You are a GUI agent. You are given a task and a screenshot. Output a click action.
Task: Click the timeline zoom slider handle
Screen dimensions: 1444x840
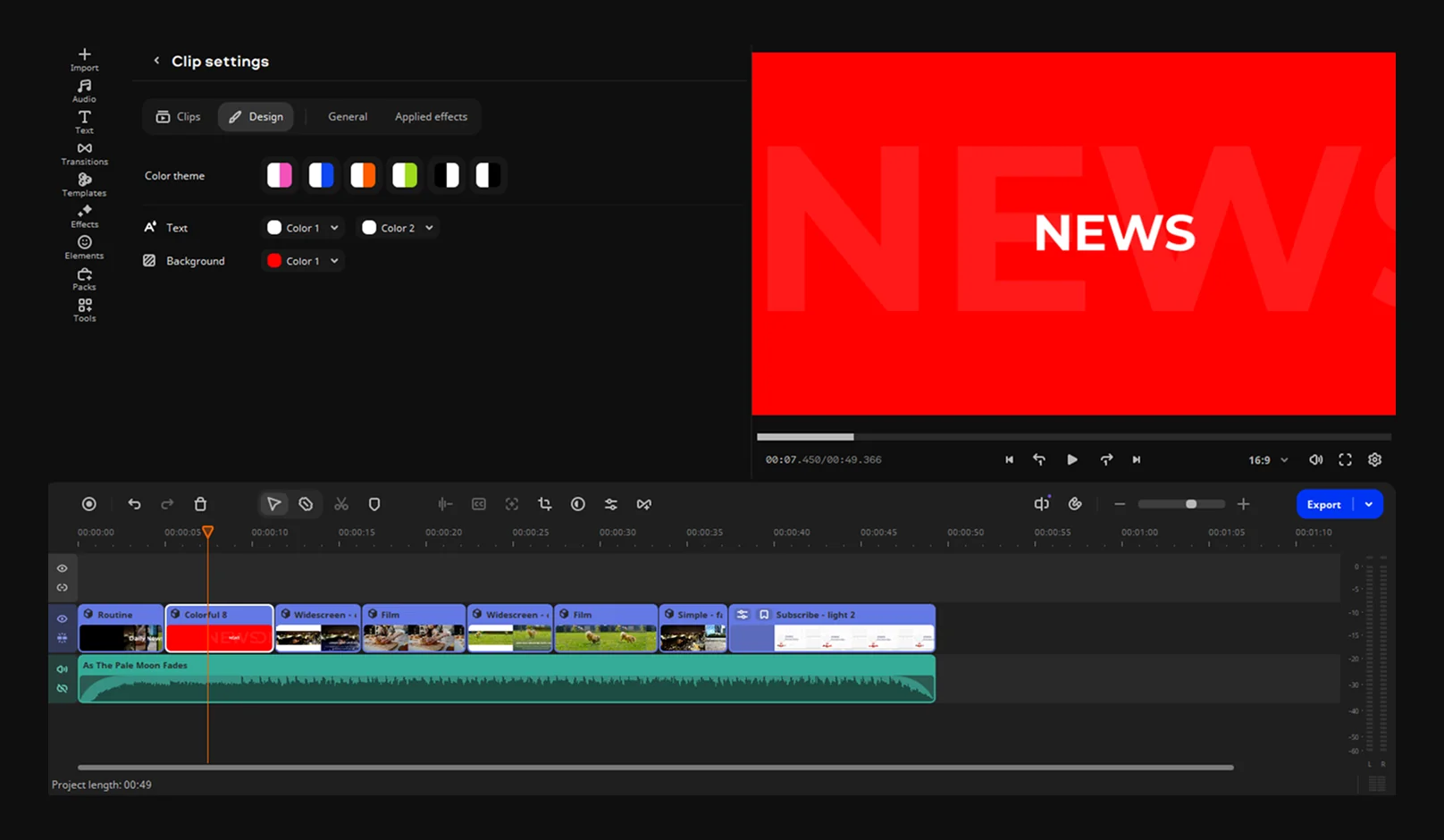pyautogui.click(x=1191, y=504)
